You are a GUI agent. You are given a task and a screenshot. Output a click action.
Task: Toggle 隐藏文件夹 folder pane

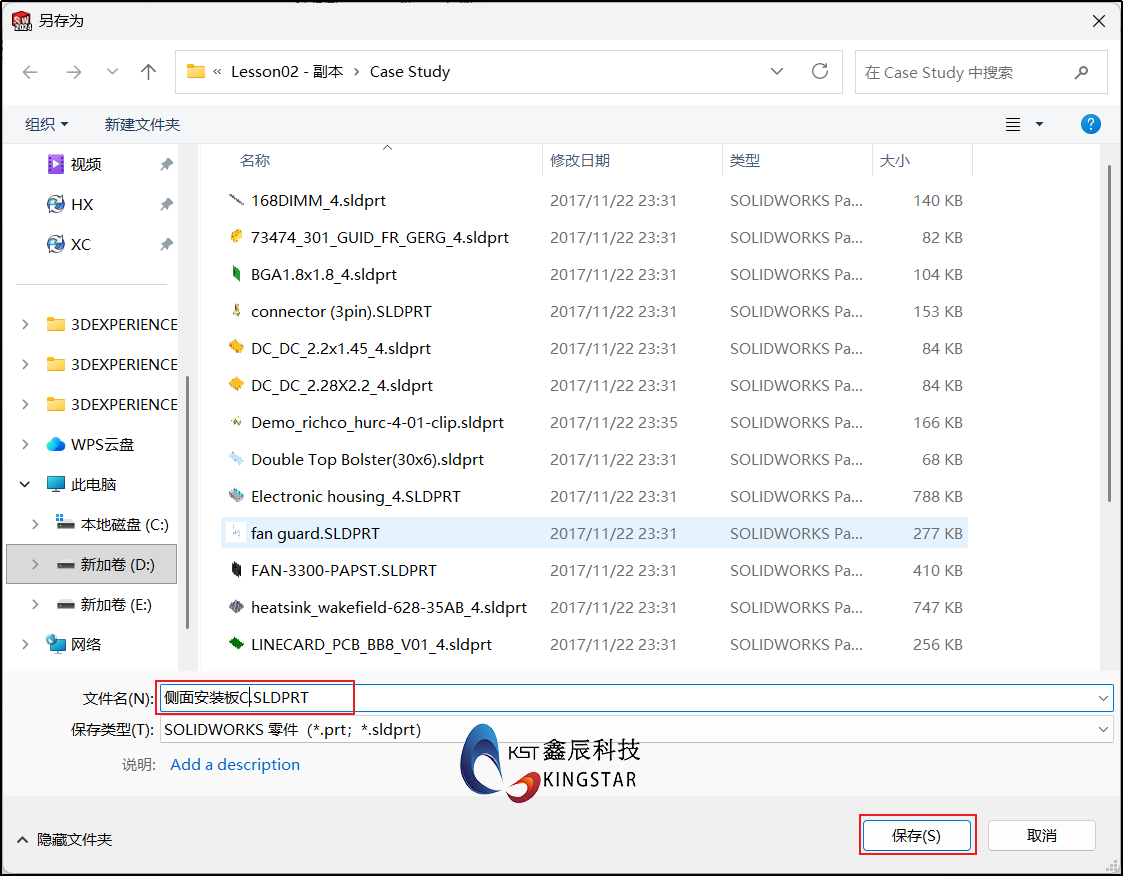[x=64, y=839]
